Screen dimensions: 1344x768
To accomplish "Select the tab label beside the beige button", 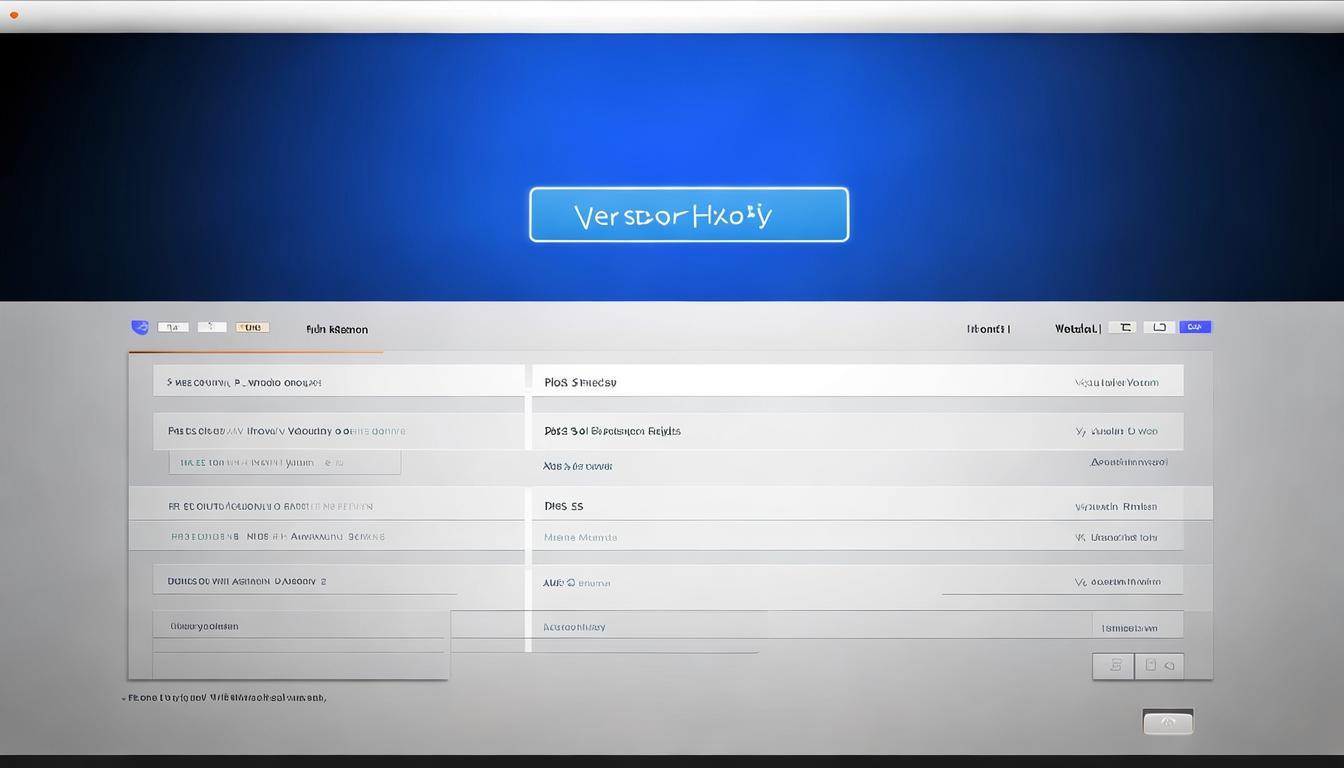I will tap(337, 329).
